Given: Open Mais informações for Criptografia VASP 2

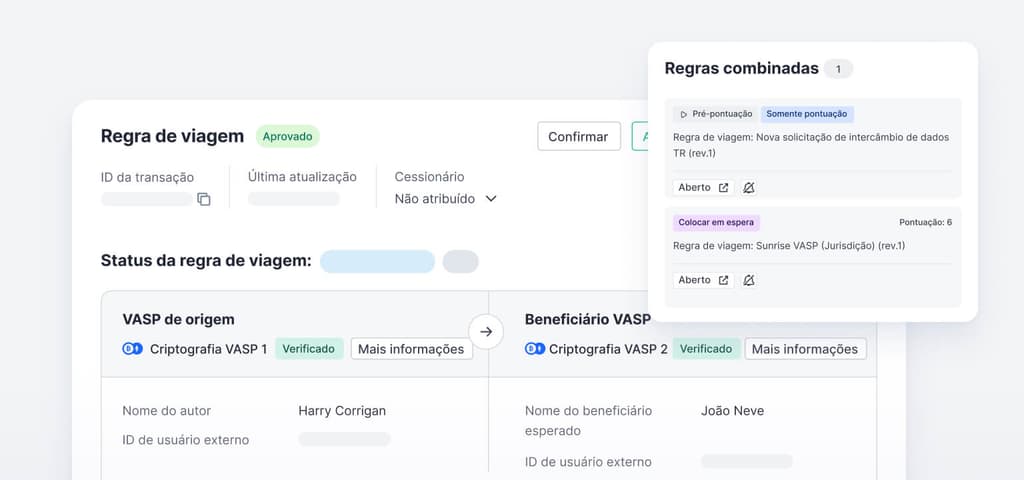Looking at the screenshot, I should point(805,349).
